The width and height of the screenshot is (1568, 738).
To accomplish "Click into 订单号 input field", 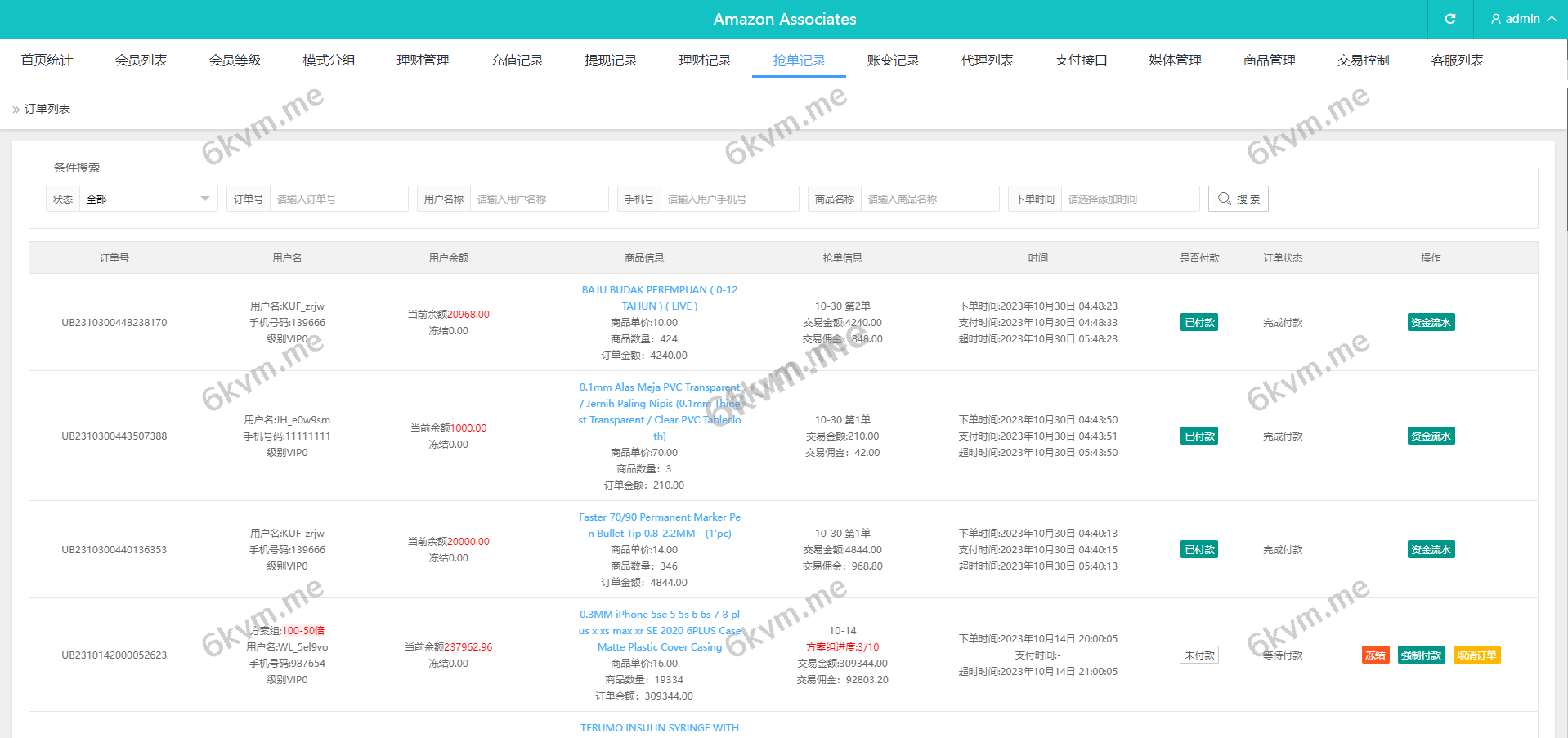I will click(338, 199).
